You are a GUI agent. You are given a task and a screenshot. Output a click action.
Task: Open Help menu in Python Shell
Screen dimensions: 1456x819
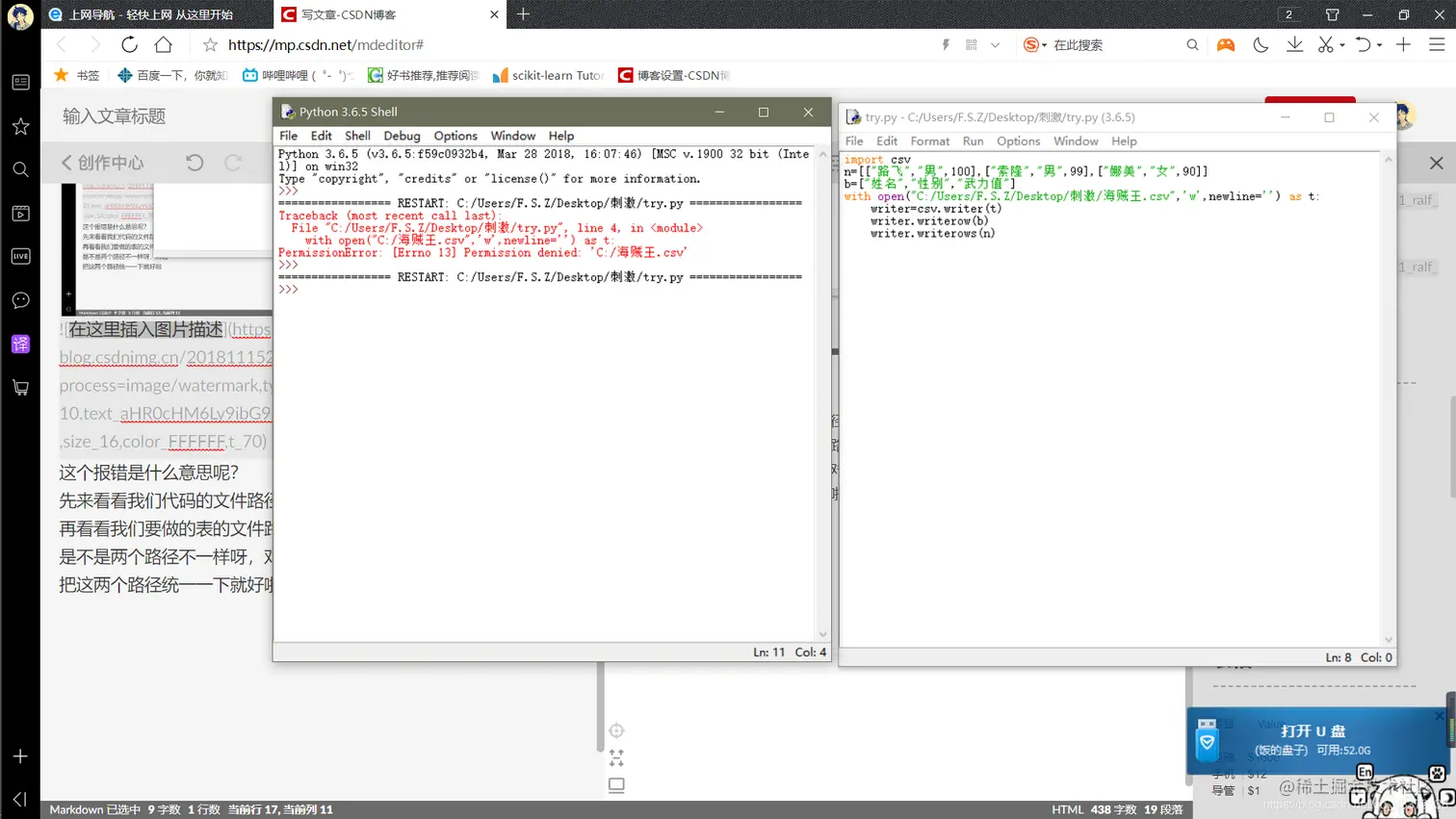(x=561, y=136)
